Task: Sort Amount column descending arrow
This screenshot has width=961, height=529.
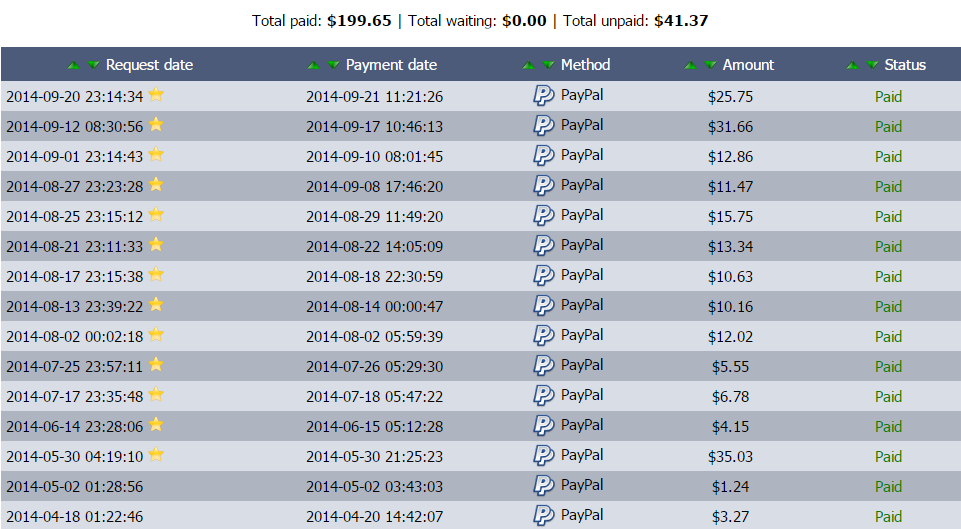Action: pos(710,65)
